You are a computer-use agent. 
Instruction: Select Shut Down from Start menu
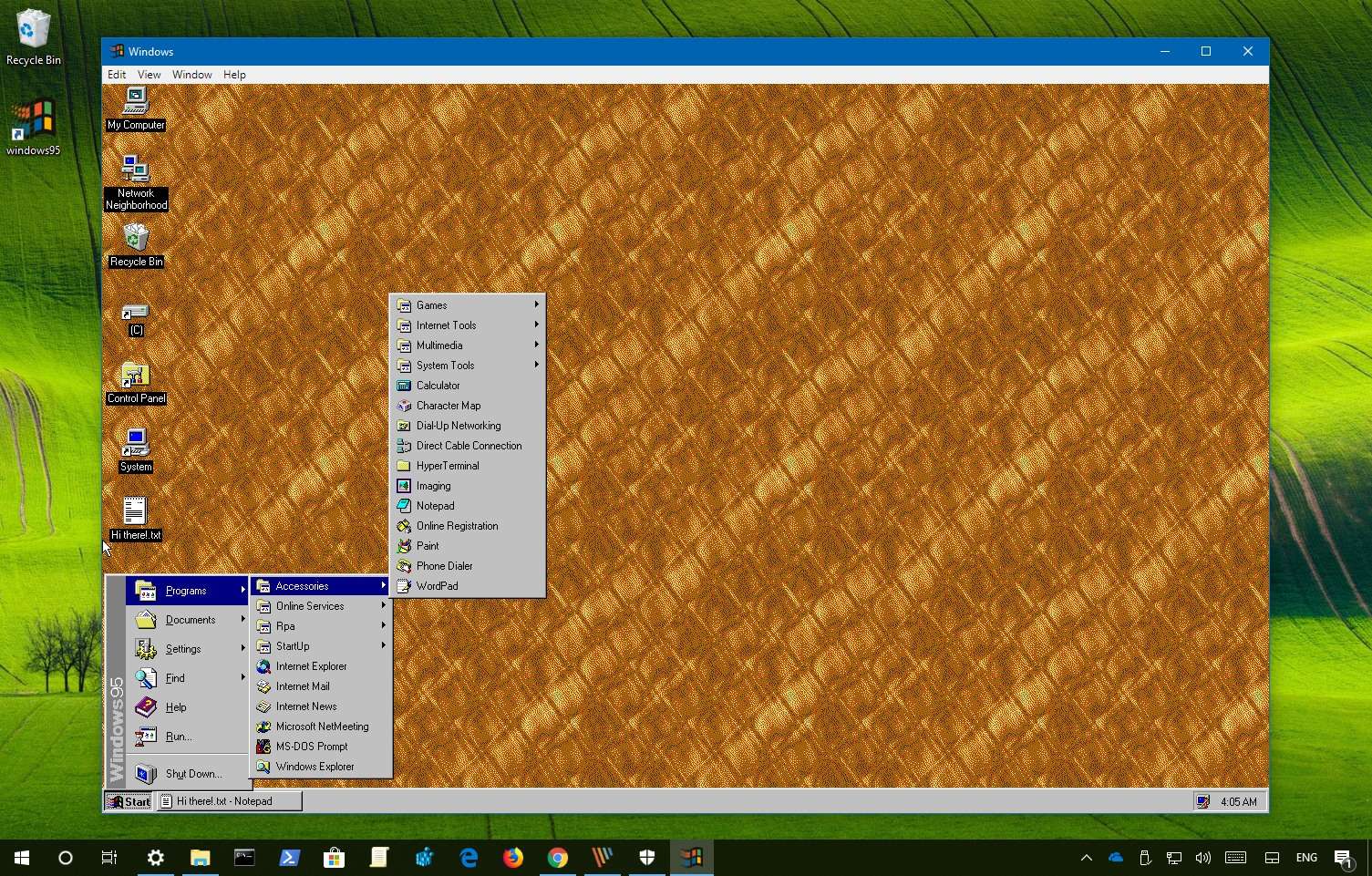(x=192, y=774)
